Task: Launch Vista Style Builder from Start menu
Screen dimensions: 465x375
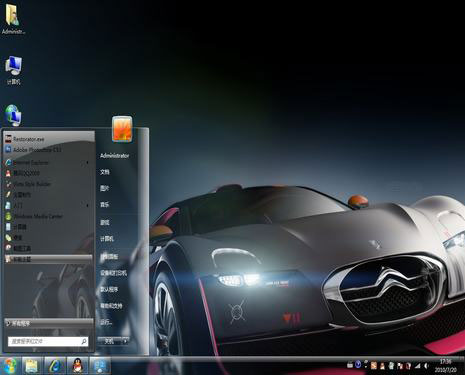Action: 49,184
